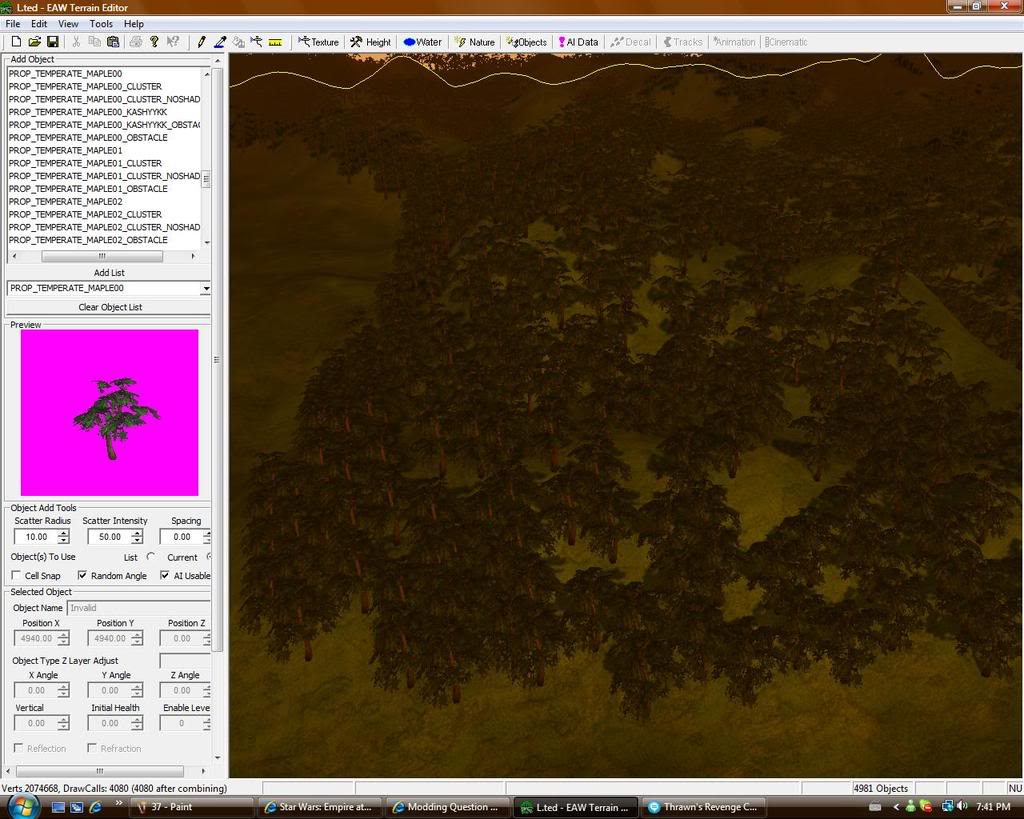The image size is (1024, 819).
Task: Switch to Nature editing mode
Action: coord(475,42)
